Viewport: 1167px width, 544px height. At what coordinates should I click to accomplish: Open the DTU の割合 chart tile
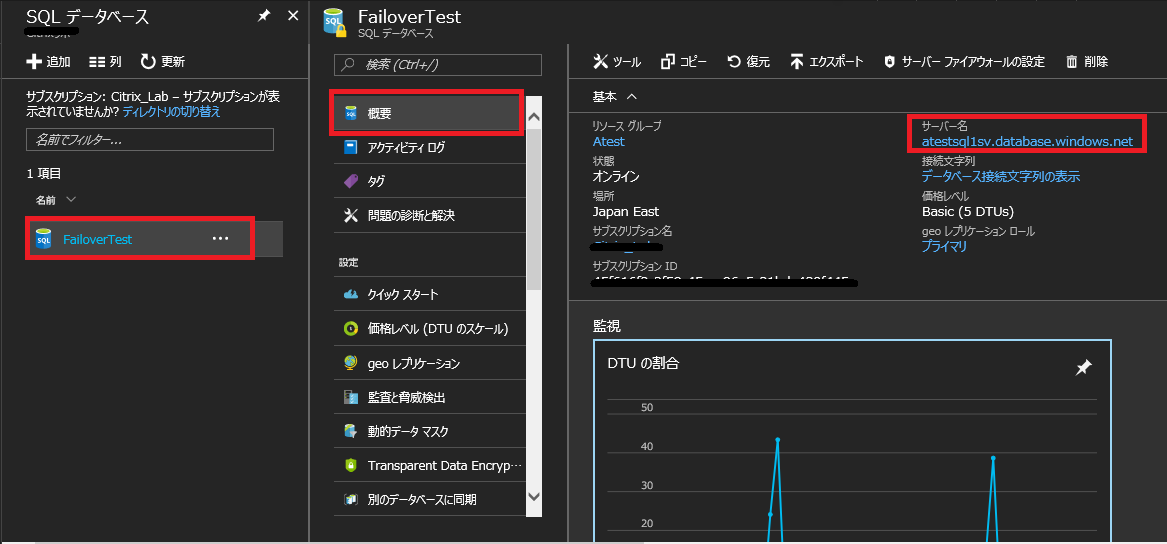852,442
